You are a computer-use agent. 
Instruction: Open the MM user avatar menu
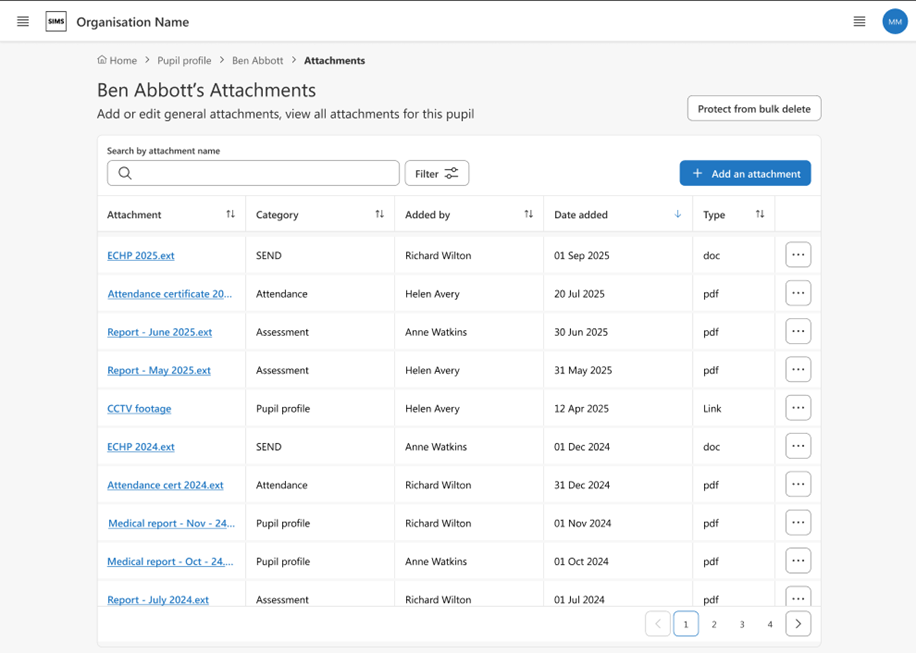click(x=894, y=22)
